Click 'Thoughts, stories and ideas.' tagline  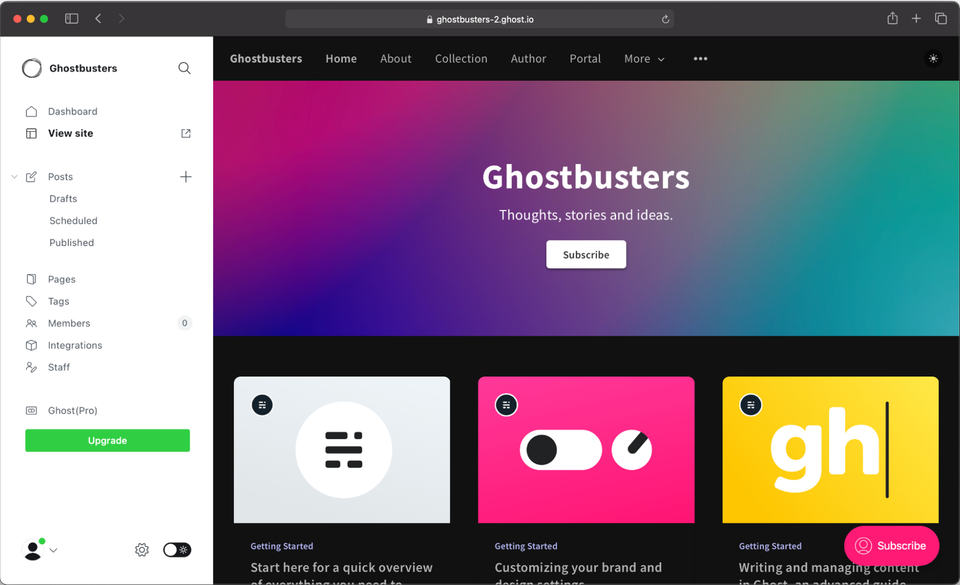(x=586, y=215)
